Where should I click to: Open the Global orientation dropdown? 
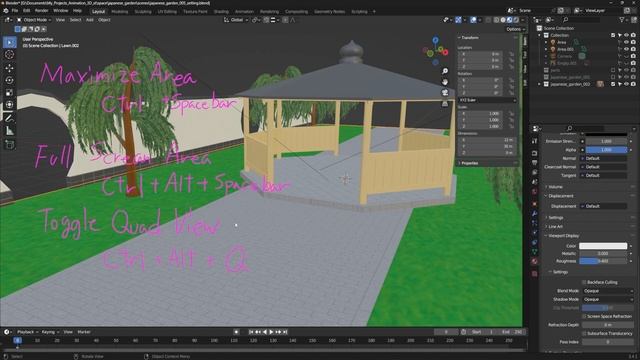tap(236, 20)
